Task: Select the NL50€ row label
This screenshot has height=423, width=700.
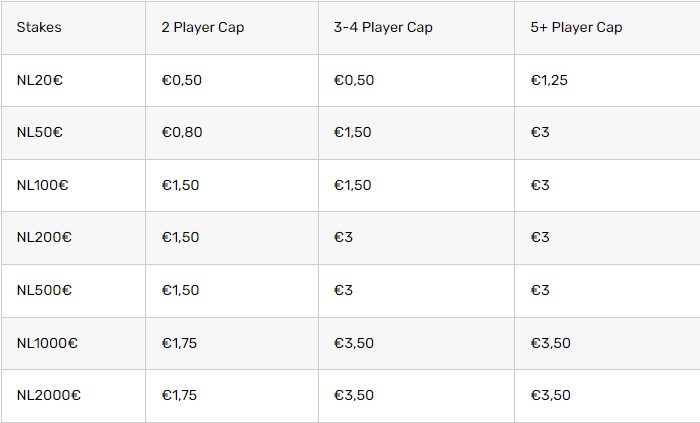Action: tap(40, 133)
